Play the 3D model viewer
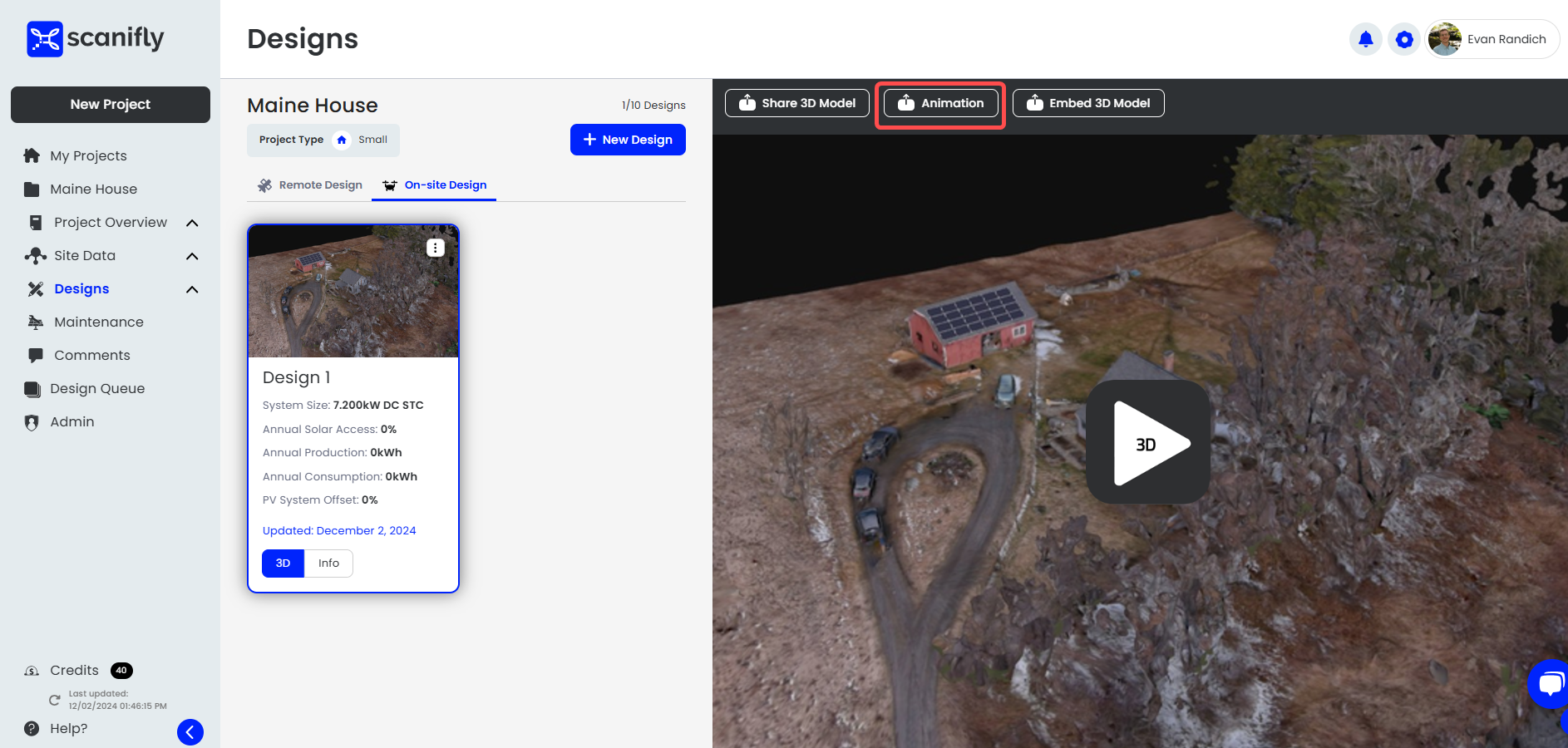 (x=1148, y=442)
